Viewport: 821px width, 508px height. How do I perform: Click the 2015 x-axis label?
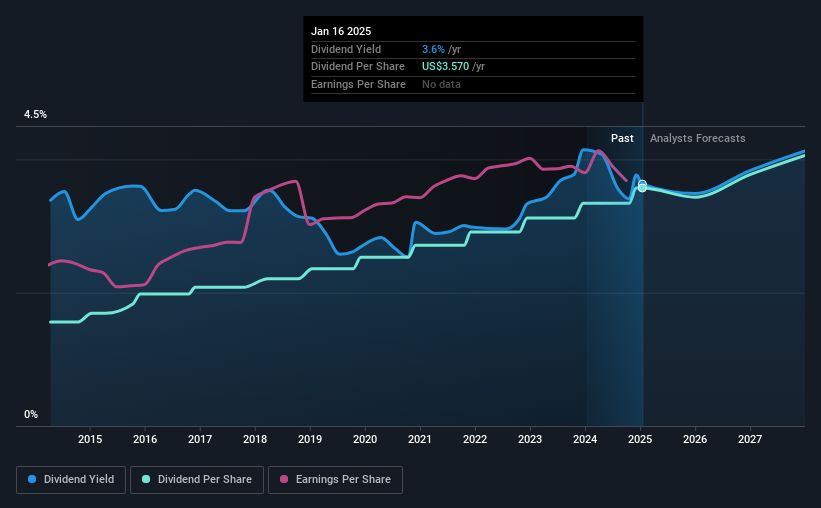coord(90,439)
